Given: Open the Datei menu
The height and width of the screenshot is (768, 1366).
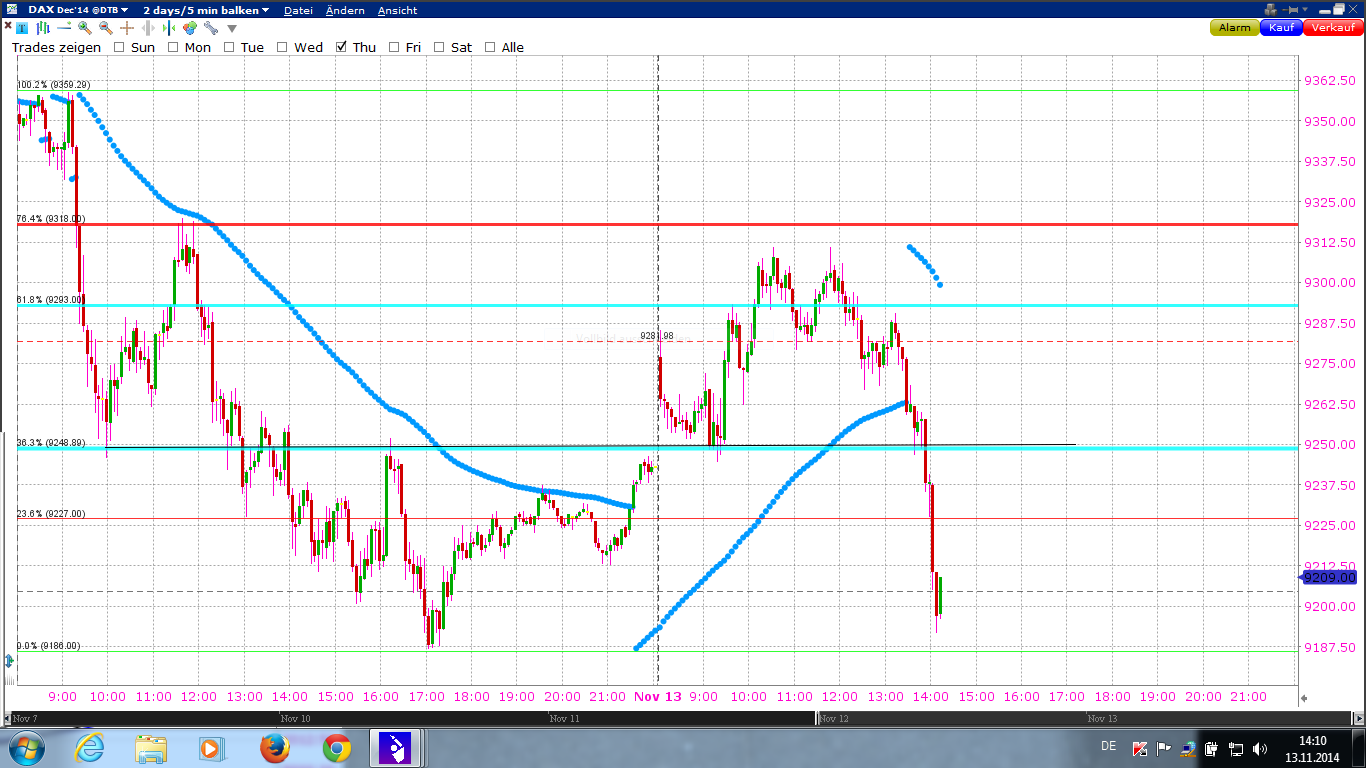Looking at the screenshot, I should tap(298, 10).
